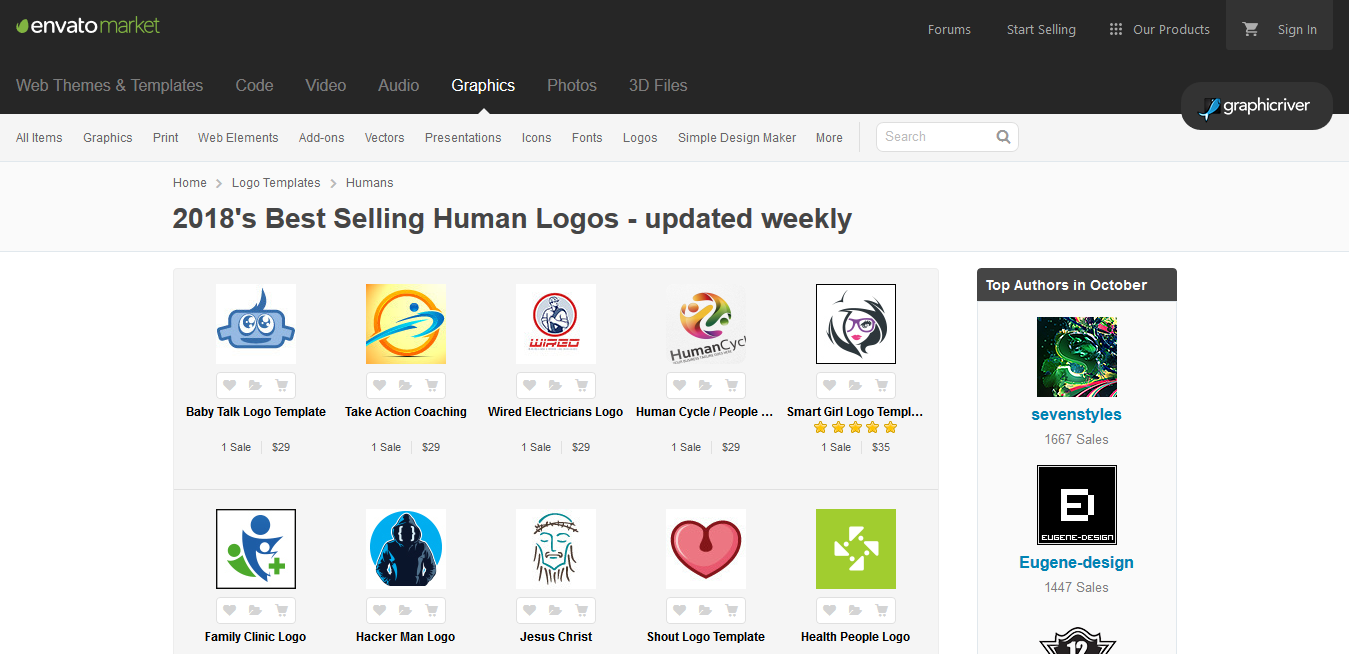This screenshot has width=1349, height=654.
Task: Add Smart Girl Logo to collection
Action: click(856, 386)
